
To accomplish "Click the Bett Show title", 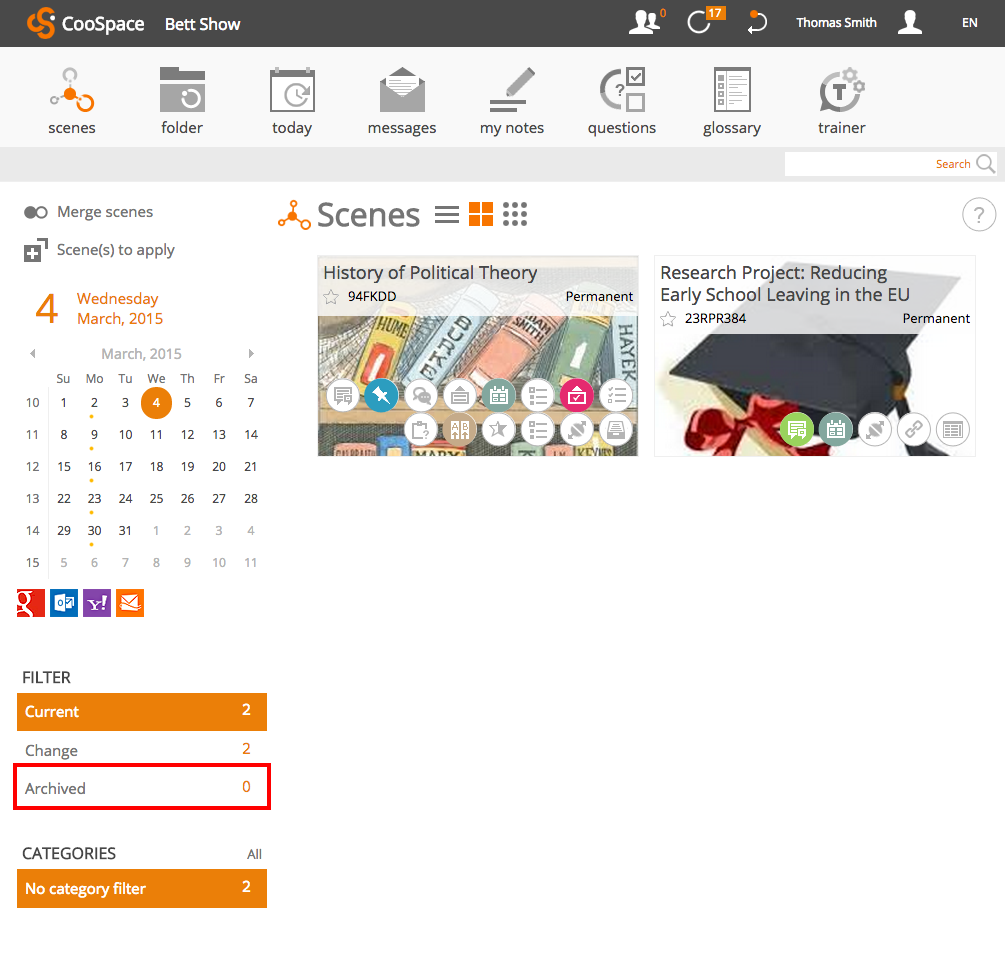I will [x=203, y=24].
